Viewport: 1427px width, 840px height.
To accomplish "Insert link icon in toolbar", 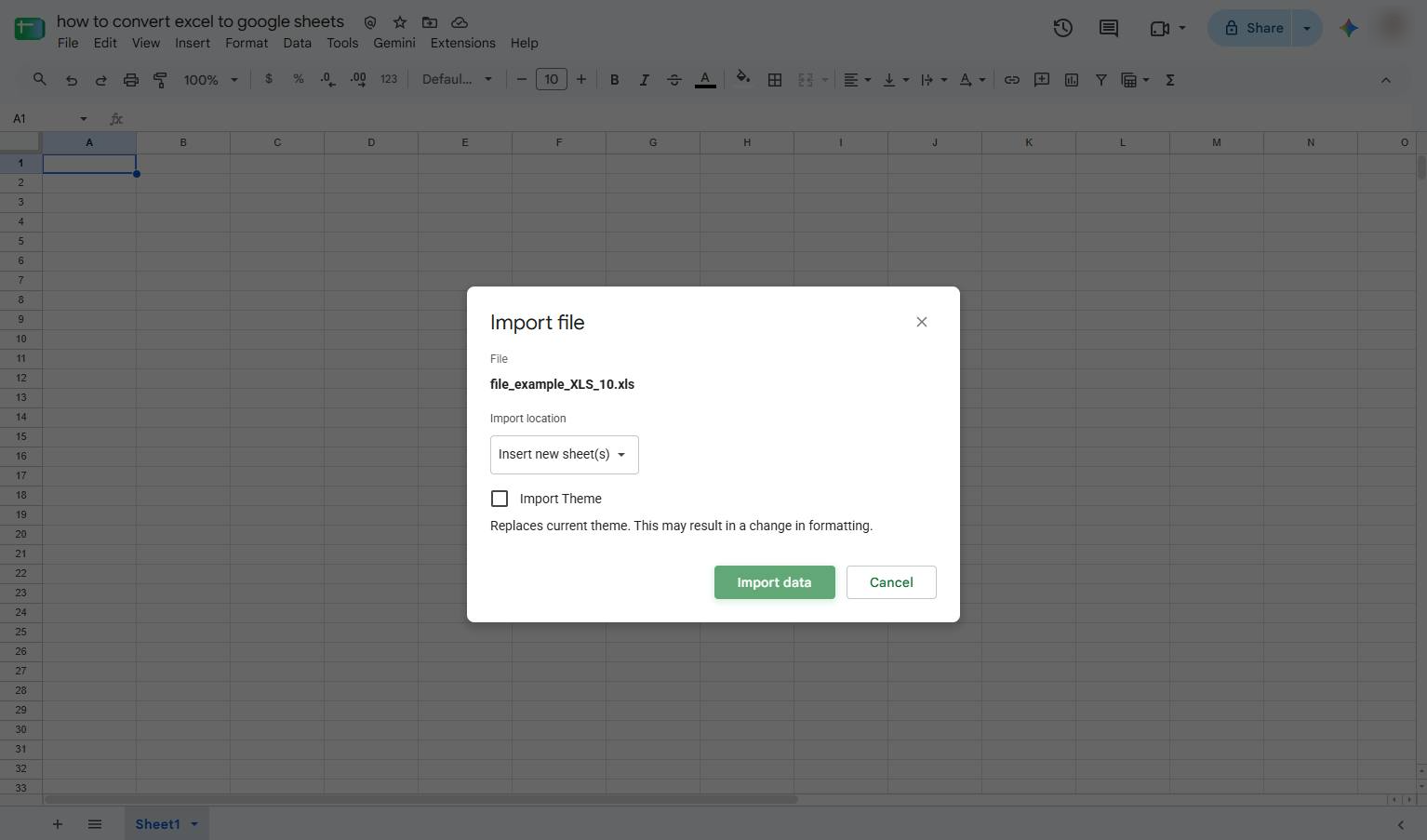I will [x=1011, y=80].
